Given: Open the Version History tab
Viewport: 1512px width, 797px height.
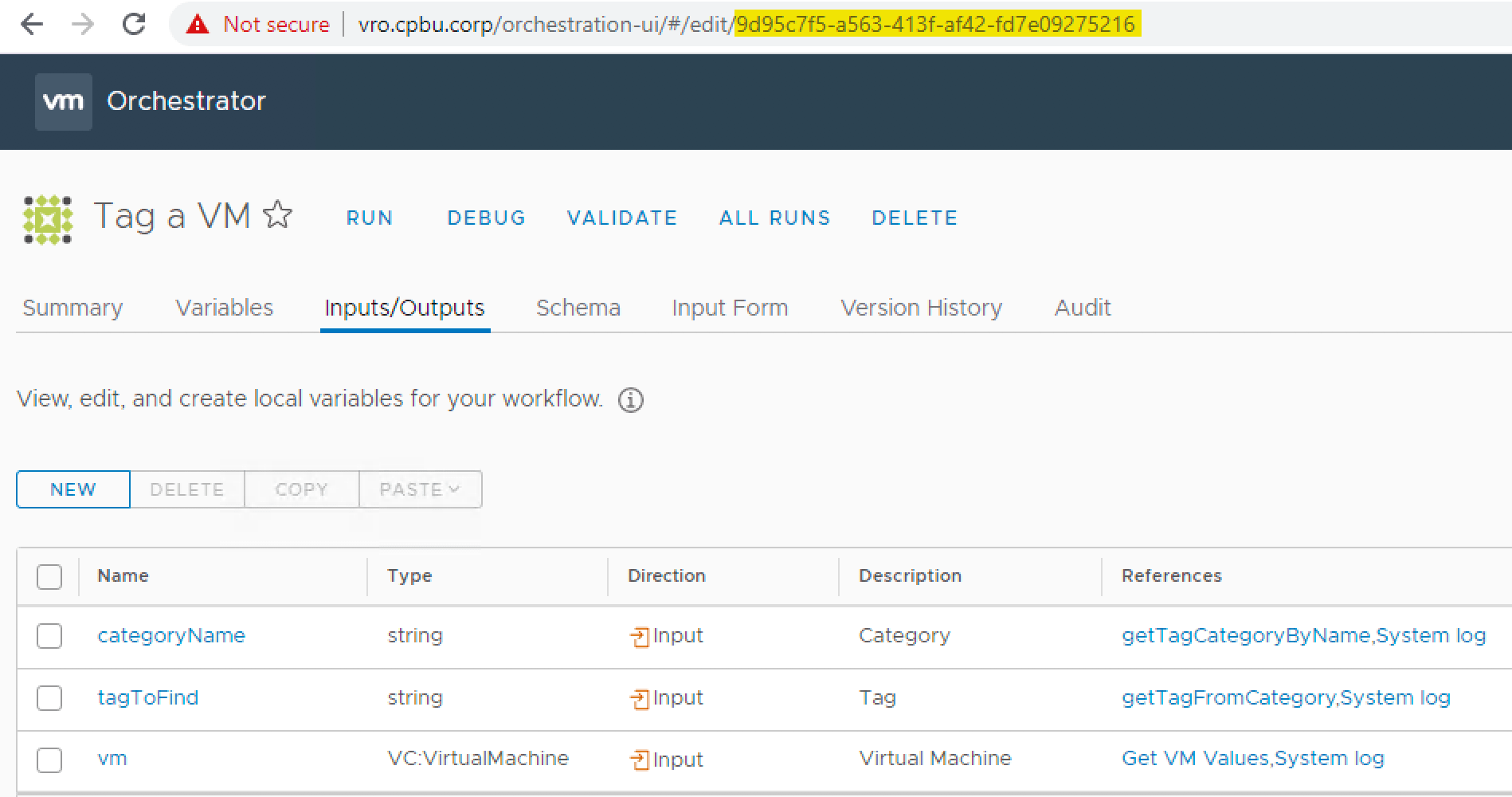Looking at the screenshot, I should (921, 308).
